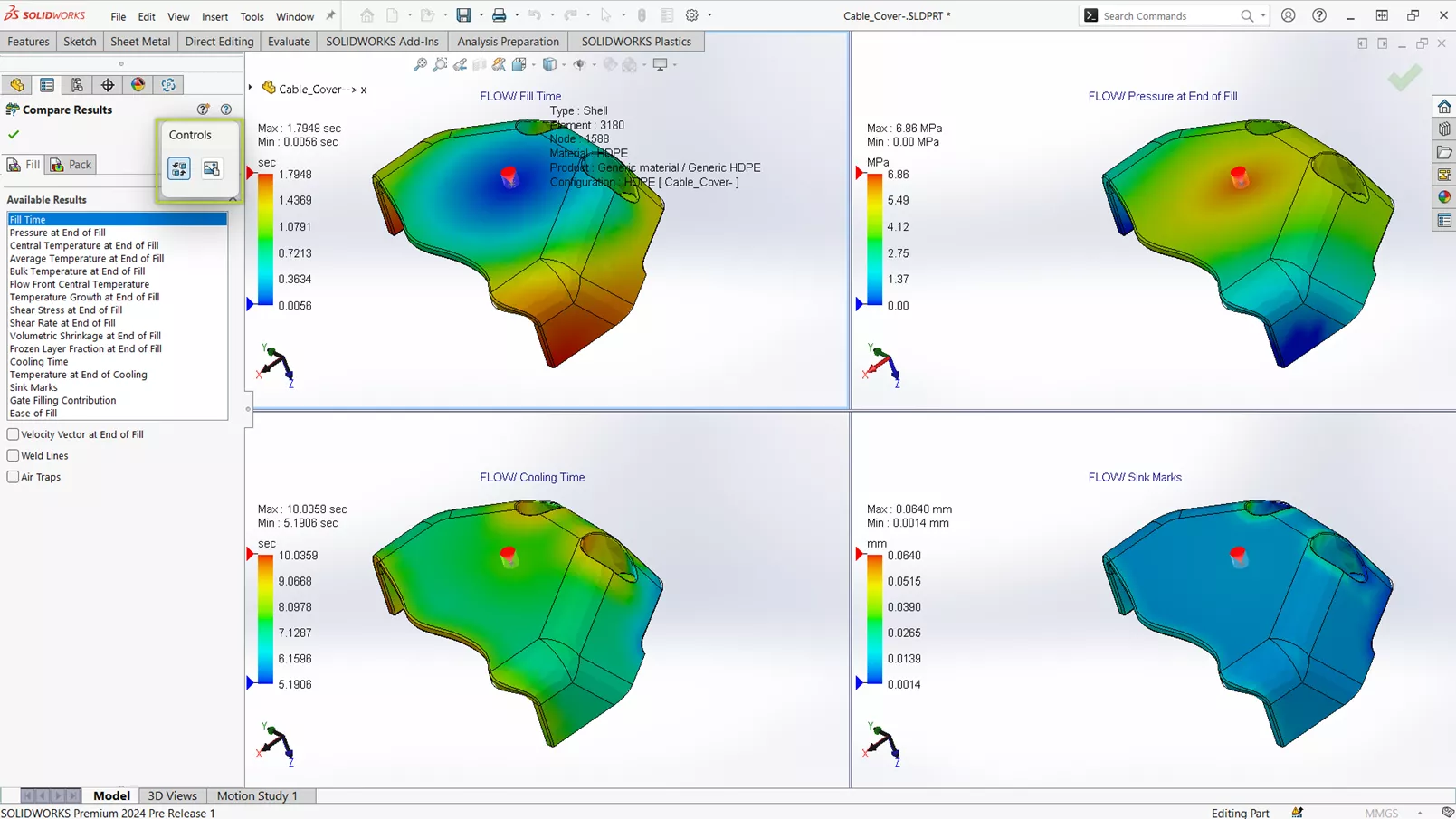The width and height of the screenshot is (1456, 819).
Task: Open SOLIDWORKS Resources home in the task pane
Action: pyautogui.click(x=1444, y=107)
